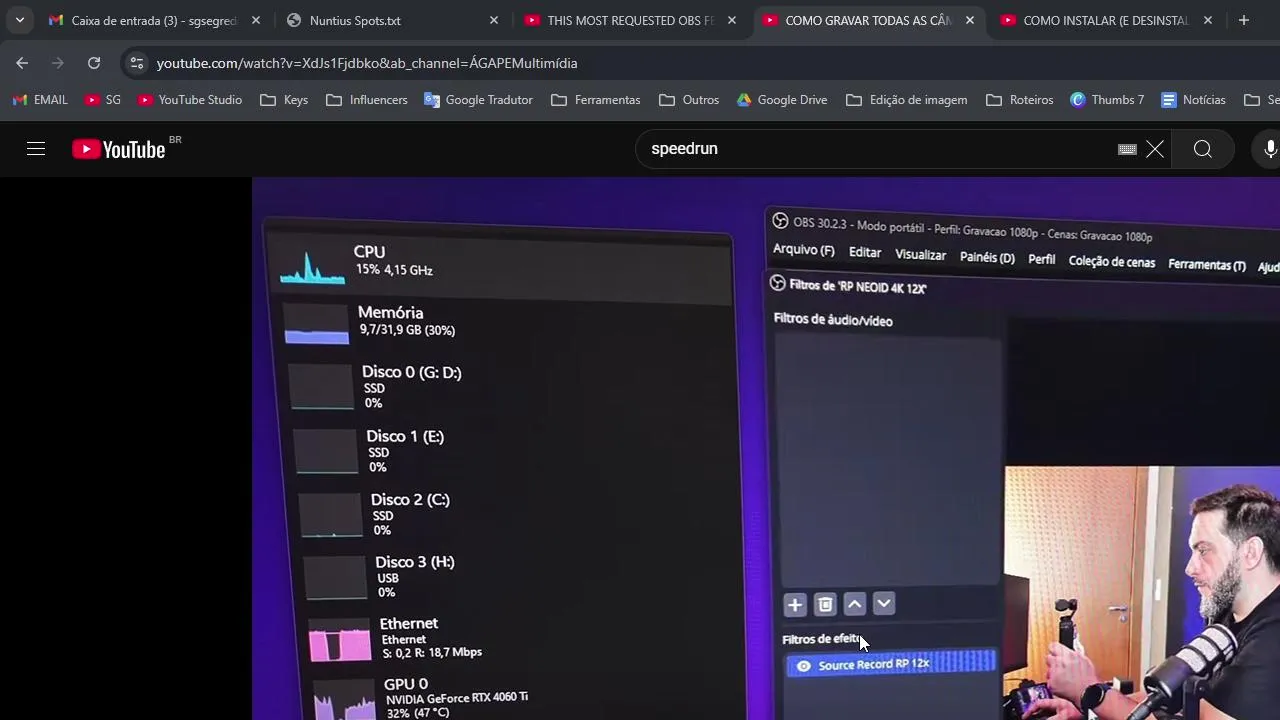1280x720 pixels.
Task: Open OBS Ferramentas (T) menu
Action: coord(1206,265)
